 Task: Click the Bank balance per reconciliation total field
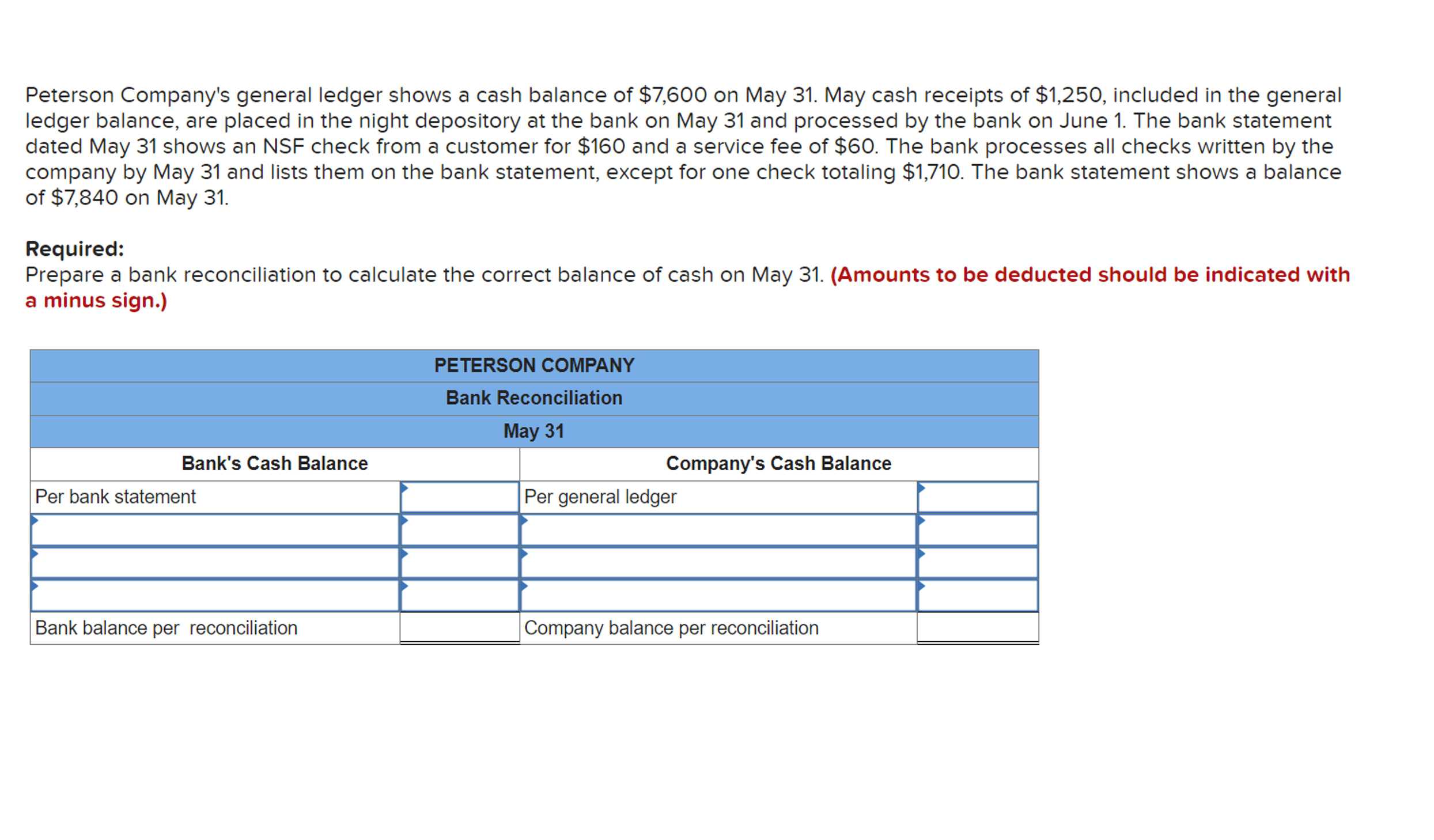[459, 627]
